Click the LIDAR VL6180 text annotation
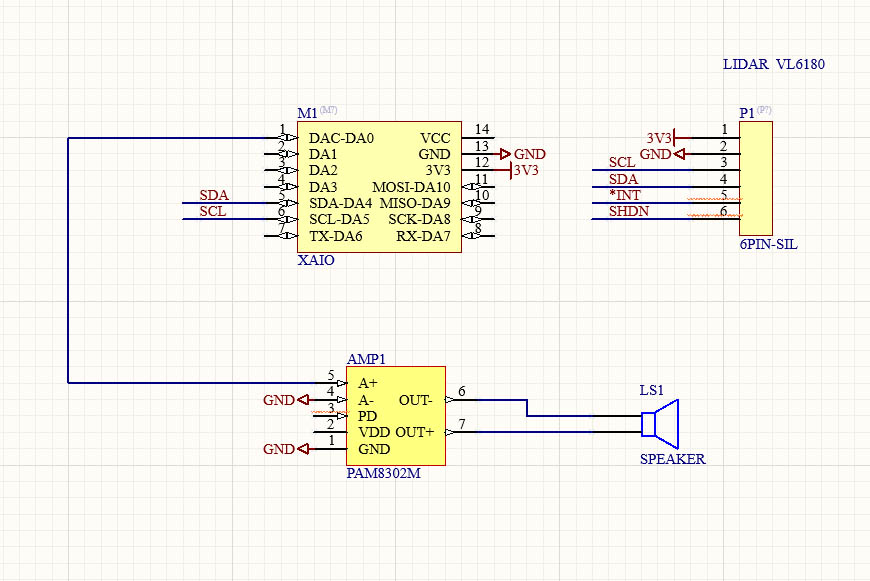The width and height of the screenshot is (870, 581). (x=773, y=64)
